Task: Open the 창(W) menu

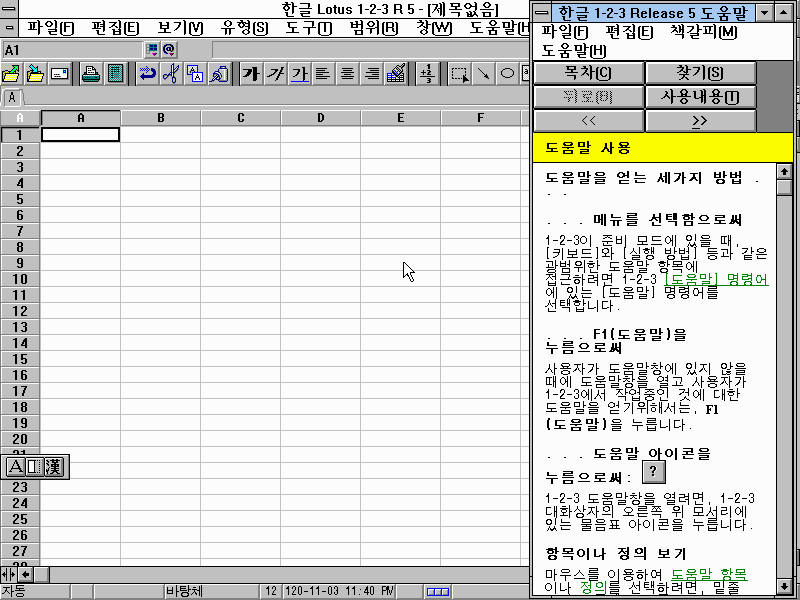Action: point(434,28)
